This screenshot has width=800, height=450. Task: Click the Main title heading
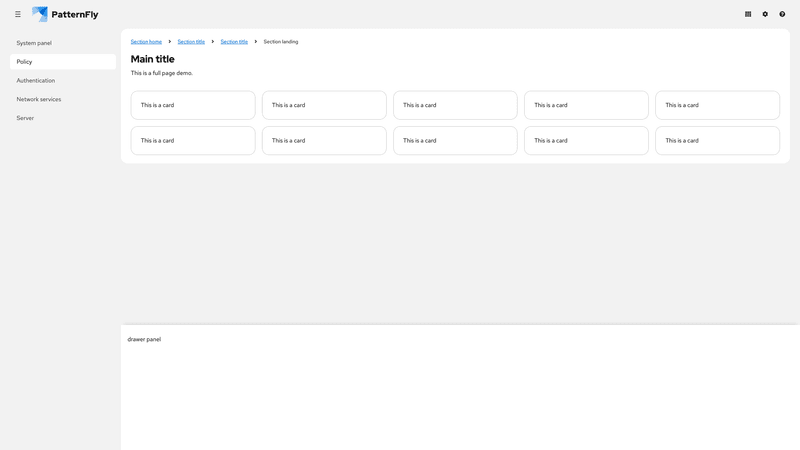(152, 59)
